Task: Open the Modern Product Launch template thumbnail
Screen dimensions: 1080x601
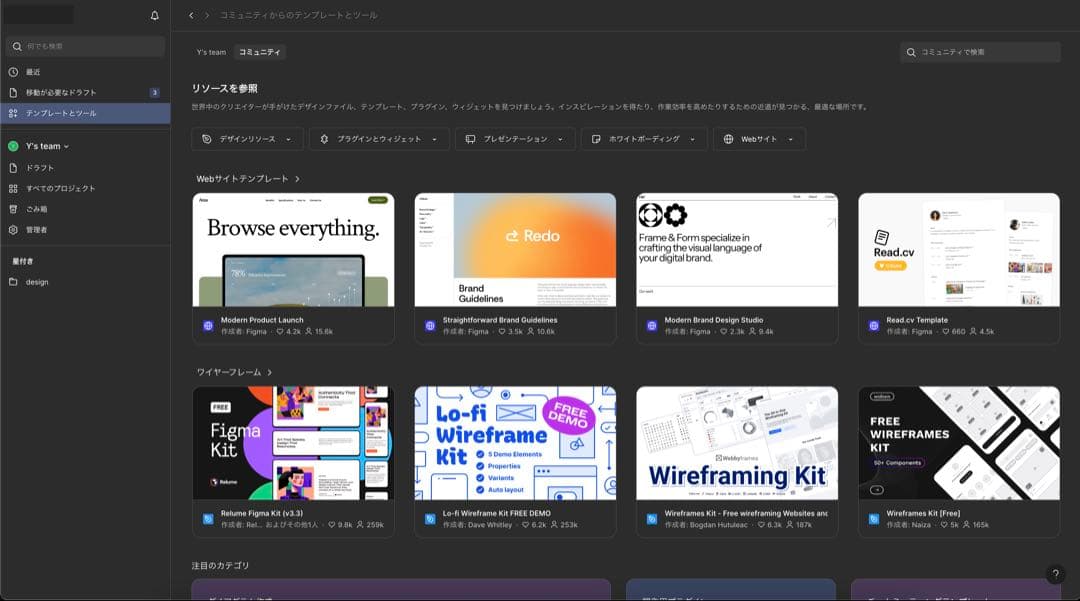Action: coord(293,250)
